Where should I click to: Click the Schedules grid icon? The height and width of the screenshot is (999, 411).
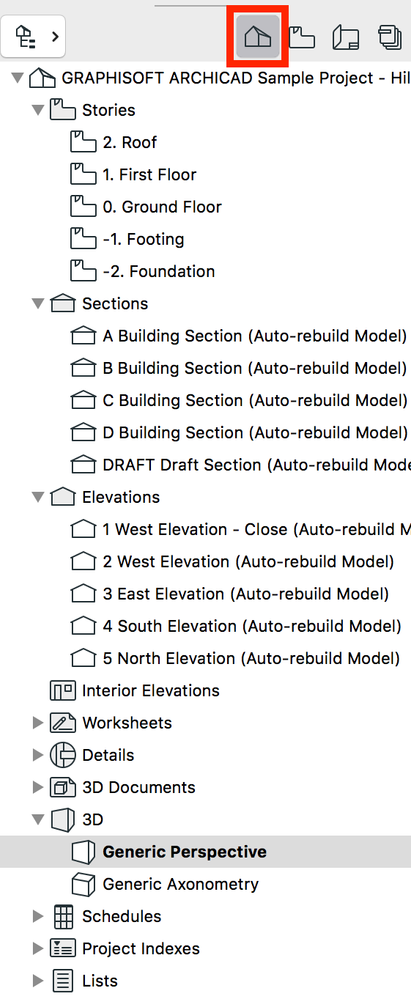coord(62,916)
